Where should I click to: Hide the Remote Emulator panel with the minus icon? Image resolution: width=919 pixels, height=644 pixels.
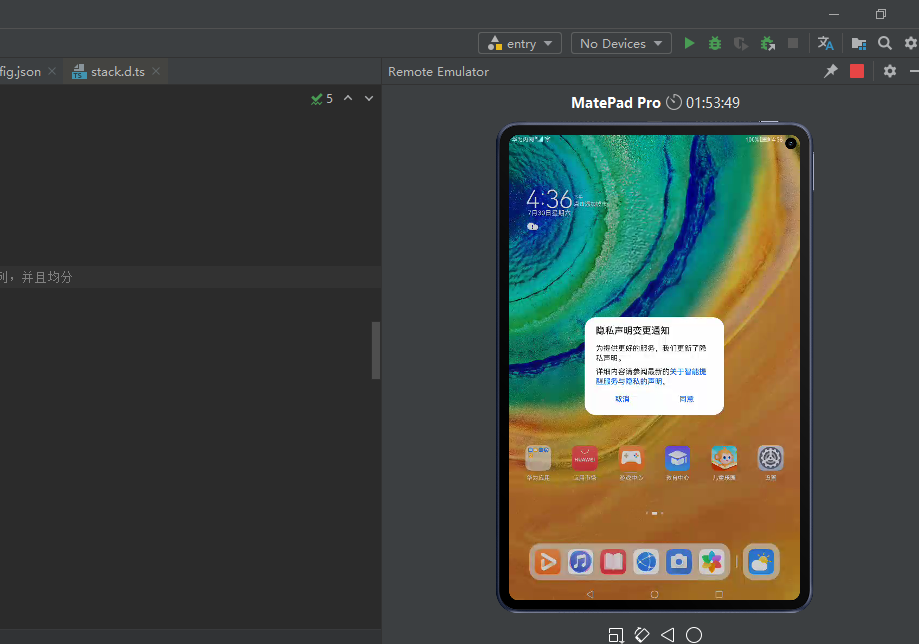coord(914,71)
